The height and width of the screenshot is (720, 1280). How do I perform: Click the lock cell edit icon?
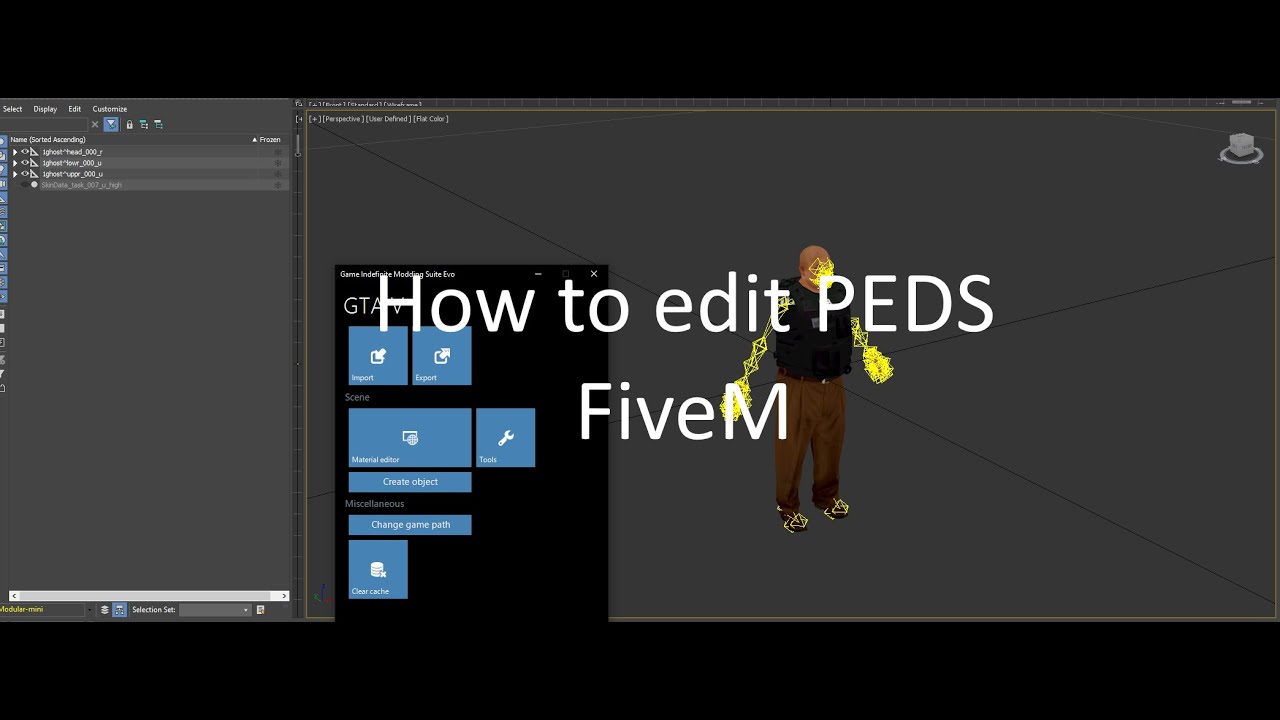tap(129, 124)
